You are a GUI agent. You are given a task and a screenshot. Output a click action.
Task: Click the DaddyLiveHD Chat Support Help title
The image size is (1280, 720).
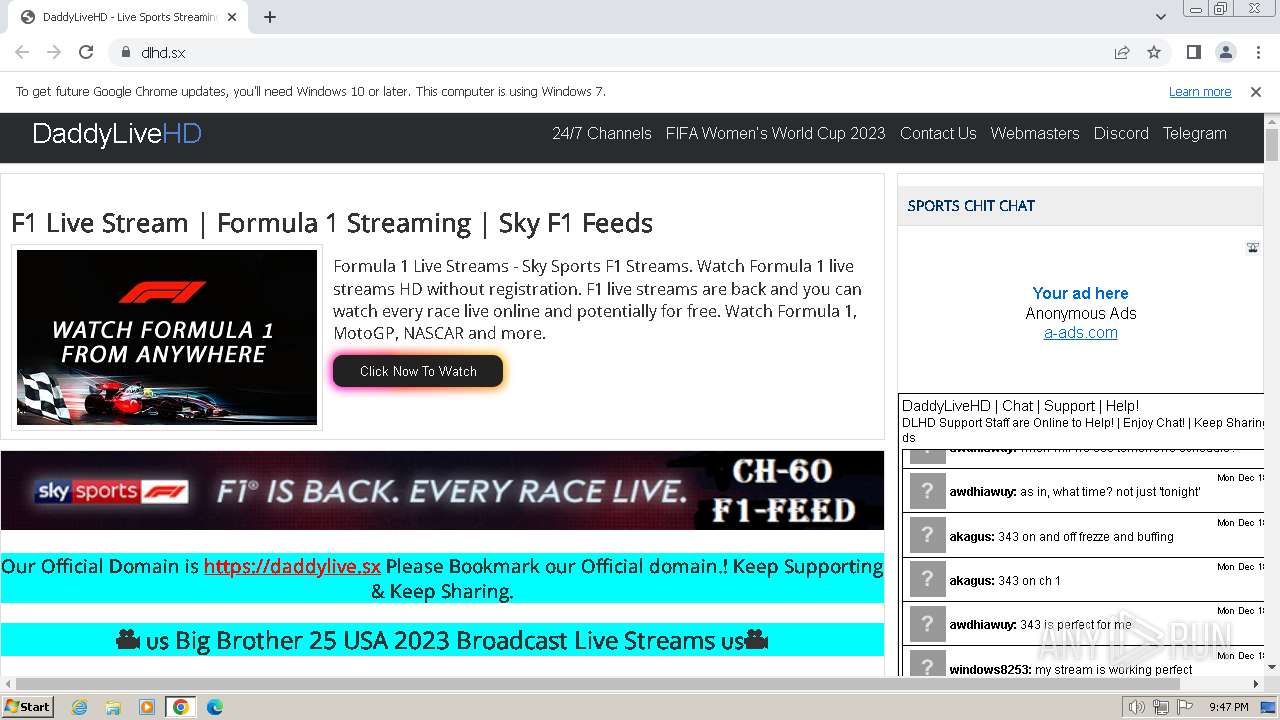(x=1020, y=406)
